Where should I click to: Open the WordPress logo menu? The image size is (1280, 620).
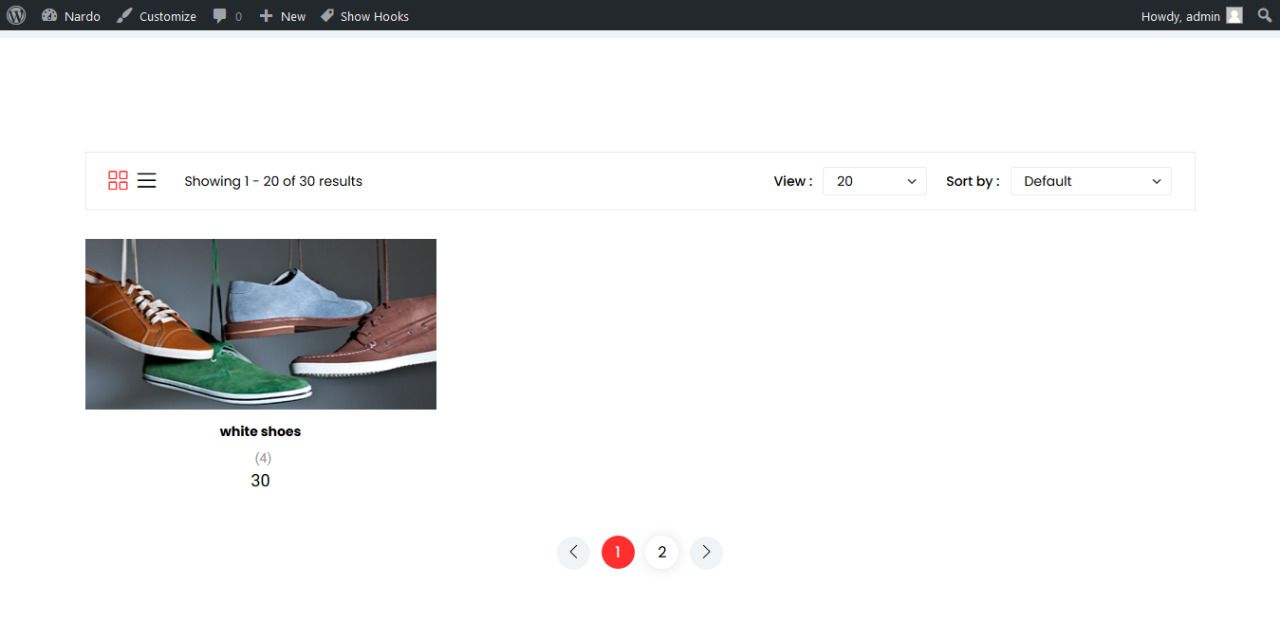(16, 16)
